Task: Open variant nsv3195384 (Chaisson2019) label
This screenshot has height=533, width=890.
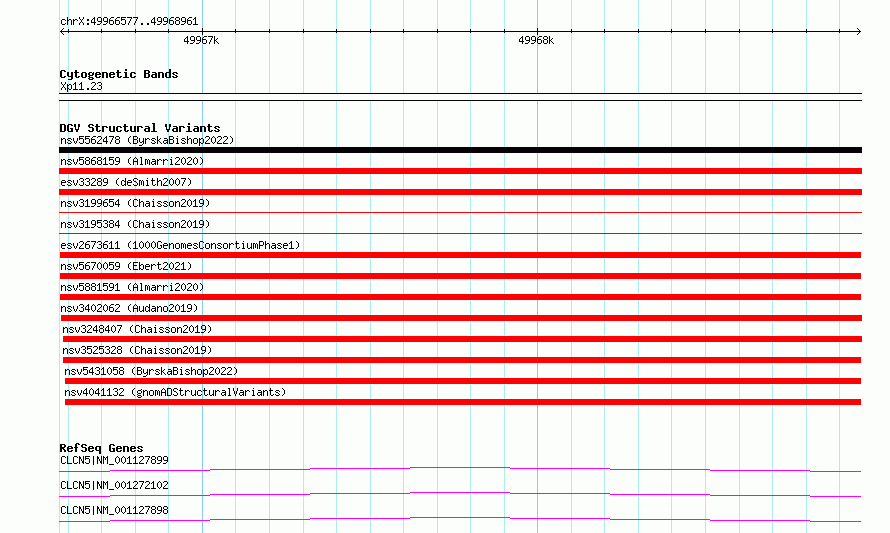Action: click(x=135, y=224)
